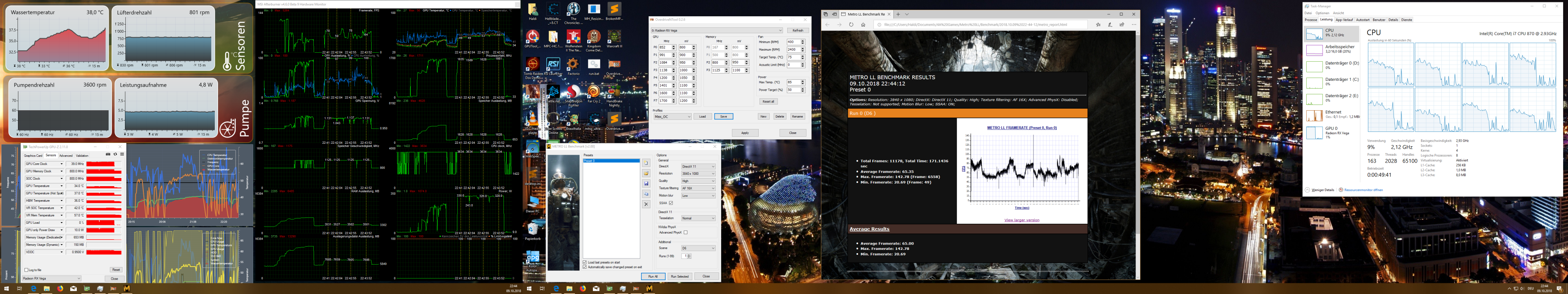This screenshot has width=1568, height=294.
Task: Switch to Advanced tab in GPU-Z
Action: pyautogui.click(x=66, y=156)
